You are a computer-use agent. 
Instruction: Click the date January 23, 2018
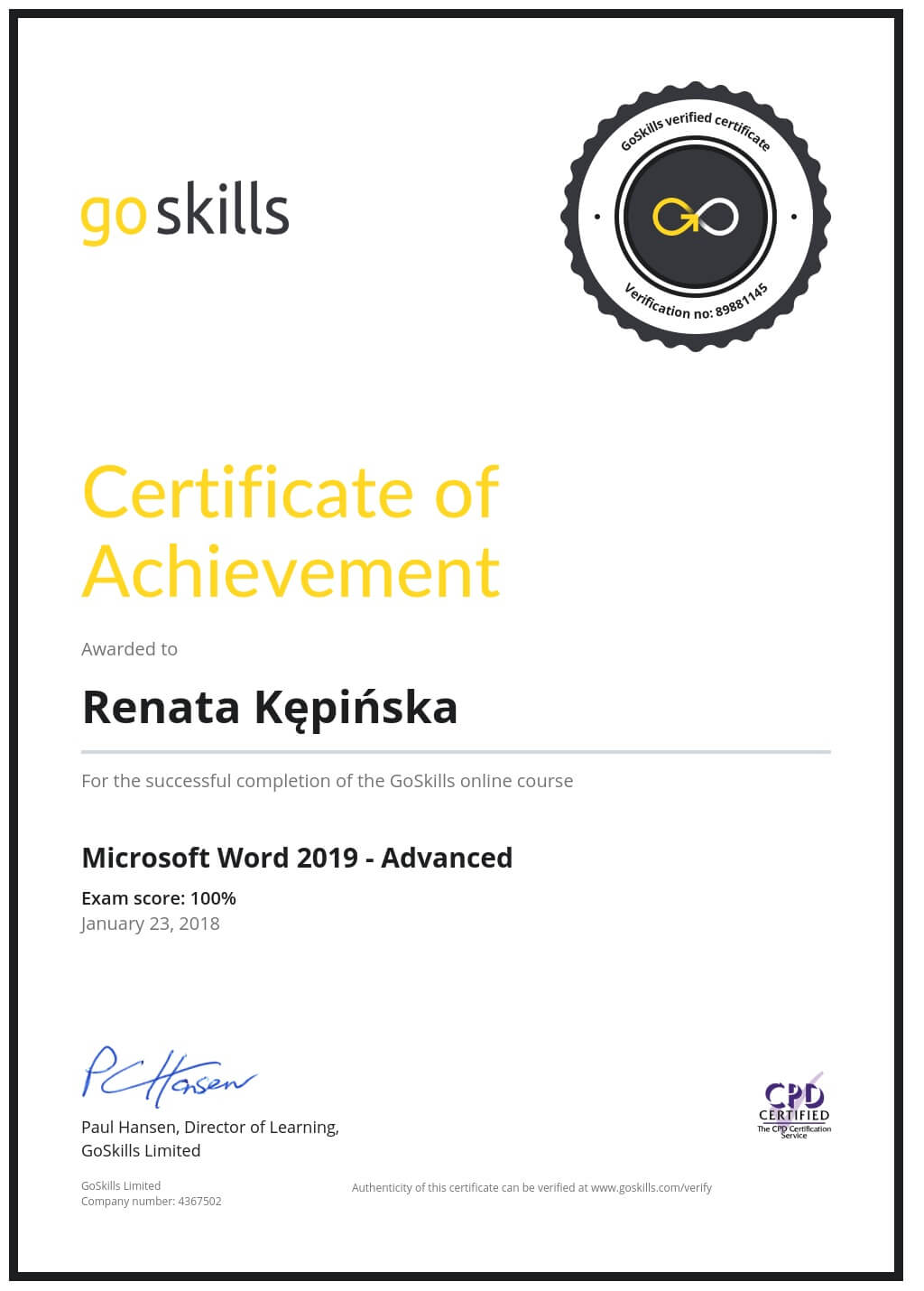[150, 924]
